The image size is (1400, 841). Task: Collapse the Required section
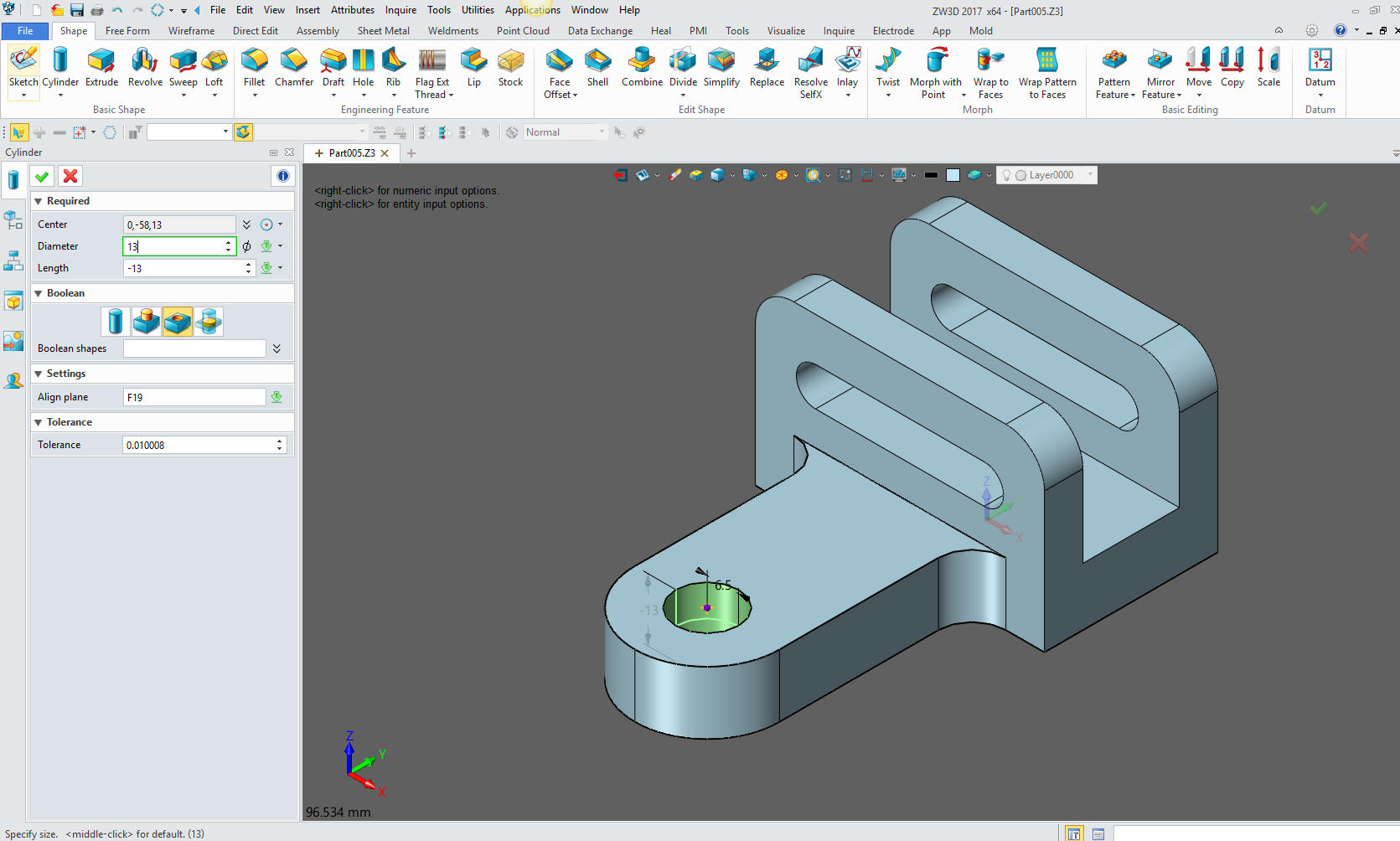(x=39, y=201)
